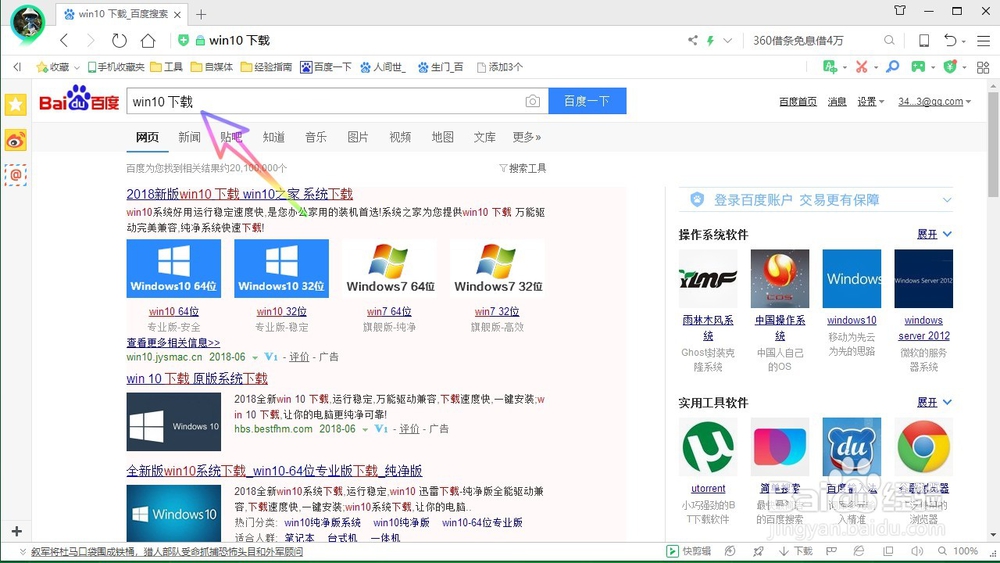
Task: Click 查看更多相关信息>> link
Action: pyautogui.click(x=173, y=342)
